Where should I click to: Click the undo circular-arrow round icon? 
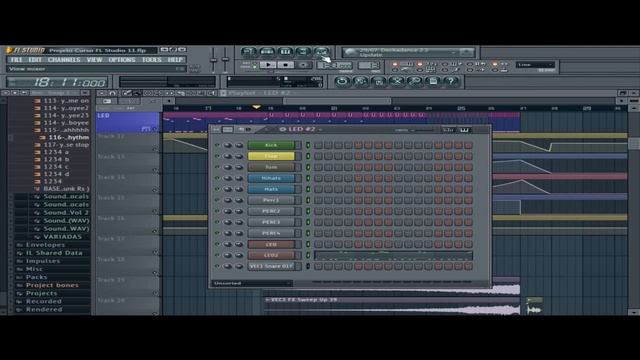point(342,81)
